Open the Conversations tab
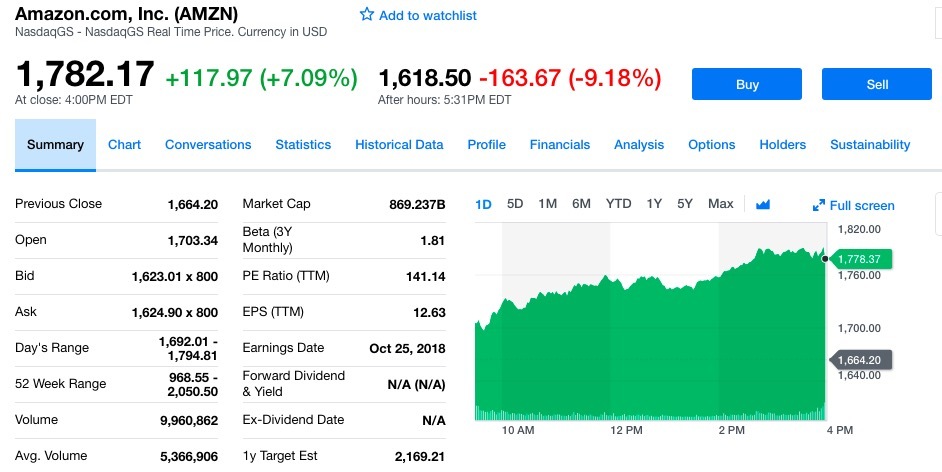 coord(208,145)
